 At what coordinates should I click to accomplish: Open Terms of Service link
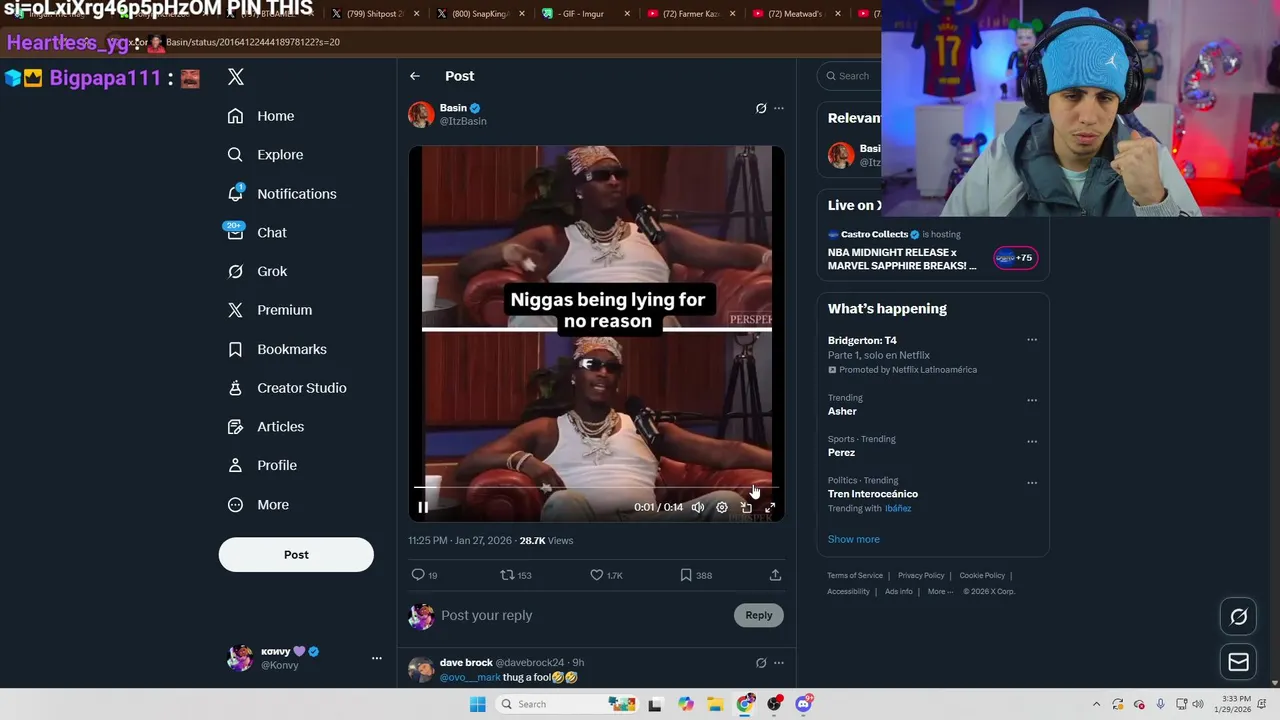[855, 575]
